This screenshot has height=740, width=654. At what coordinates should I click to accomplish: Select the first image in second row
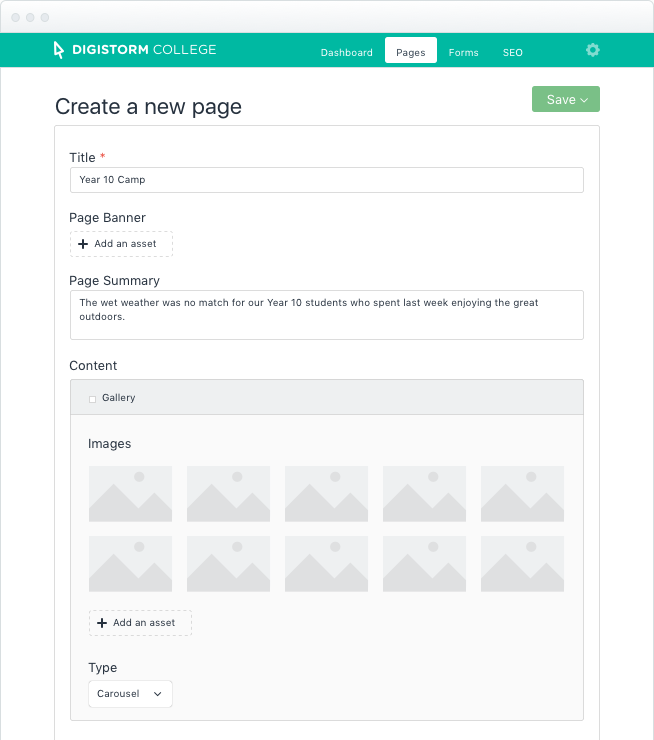pos(130,563)
